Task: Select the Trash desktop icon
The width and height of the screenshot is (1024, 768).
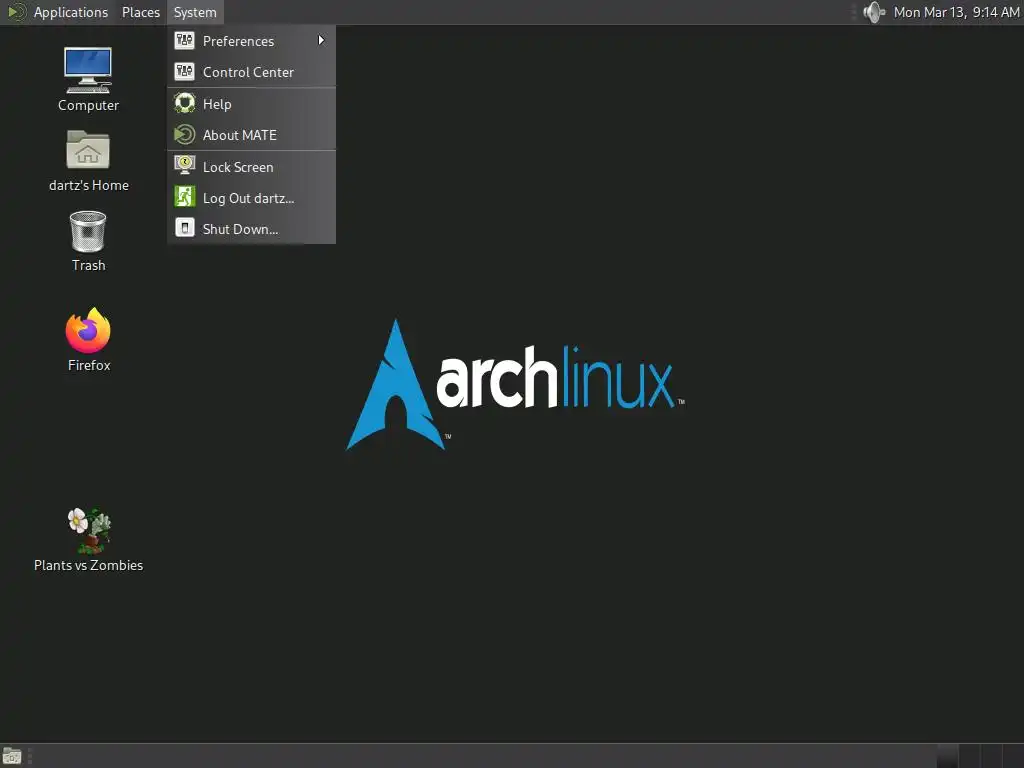Action: click(x=88, y=241)
